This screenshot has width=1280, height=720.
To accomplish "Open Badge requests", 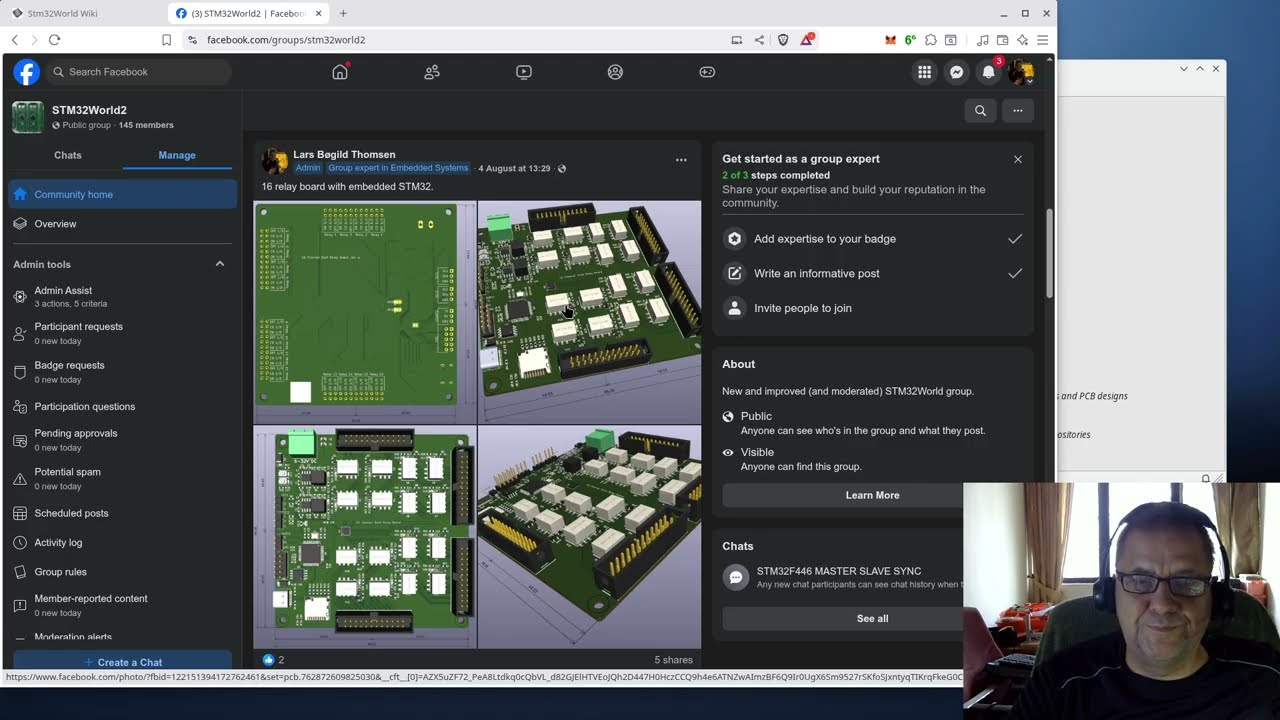I will coord(122,372).
